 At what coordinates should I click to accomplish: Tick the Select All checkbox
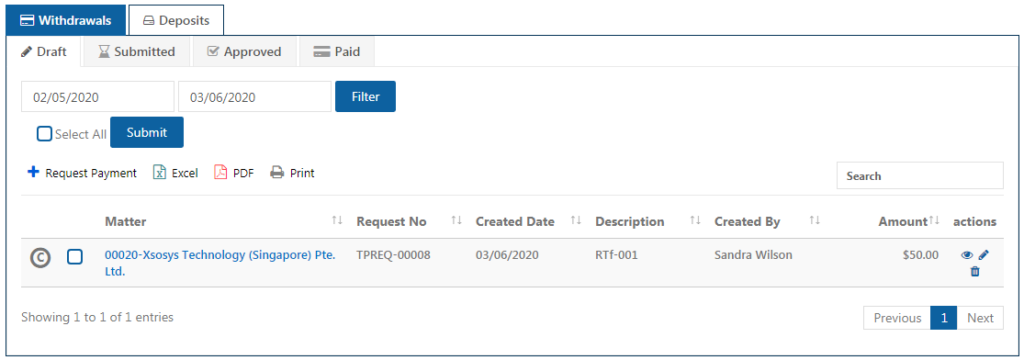coord(44,134)
